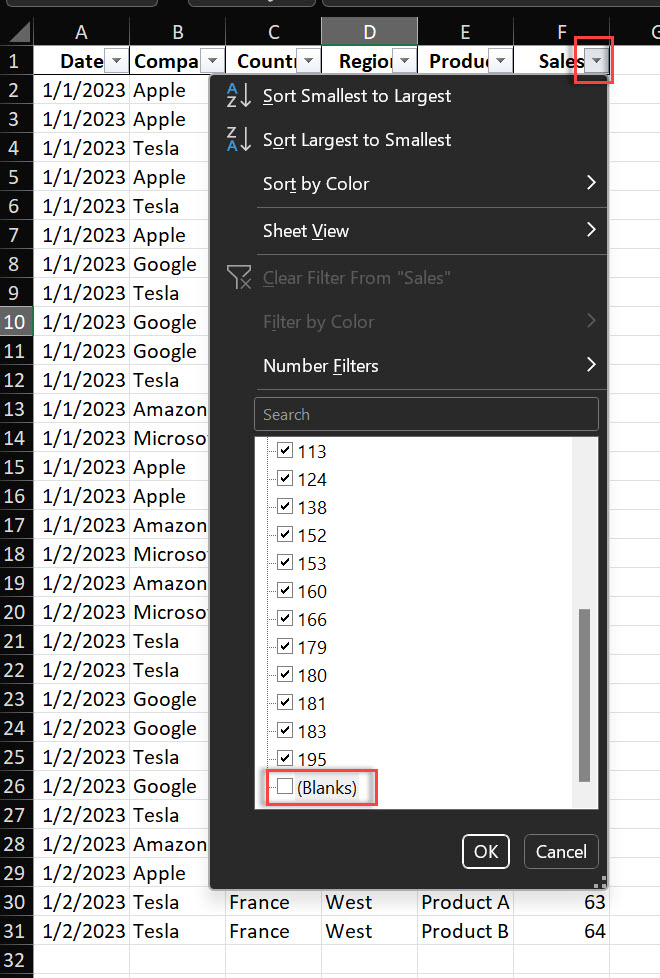Cancel the filter dialog
Viewport: 660px width, 978px height.
point(561,851)
